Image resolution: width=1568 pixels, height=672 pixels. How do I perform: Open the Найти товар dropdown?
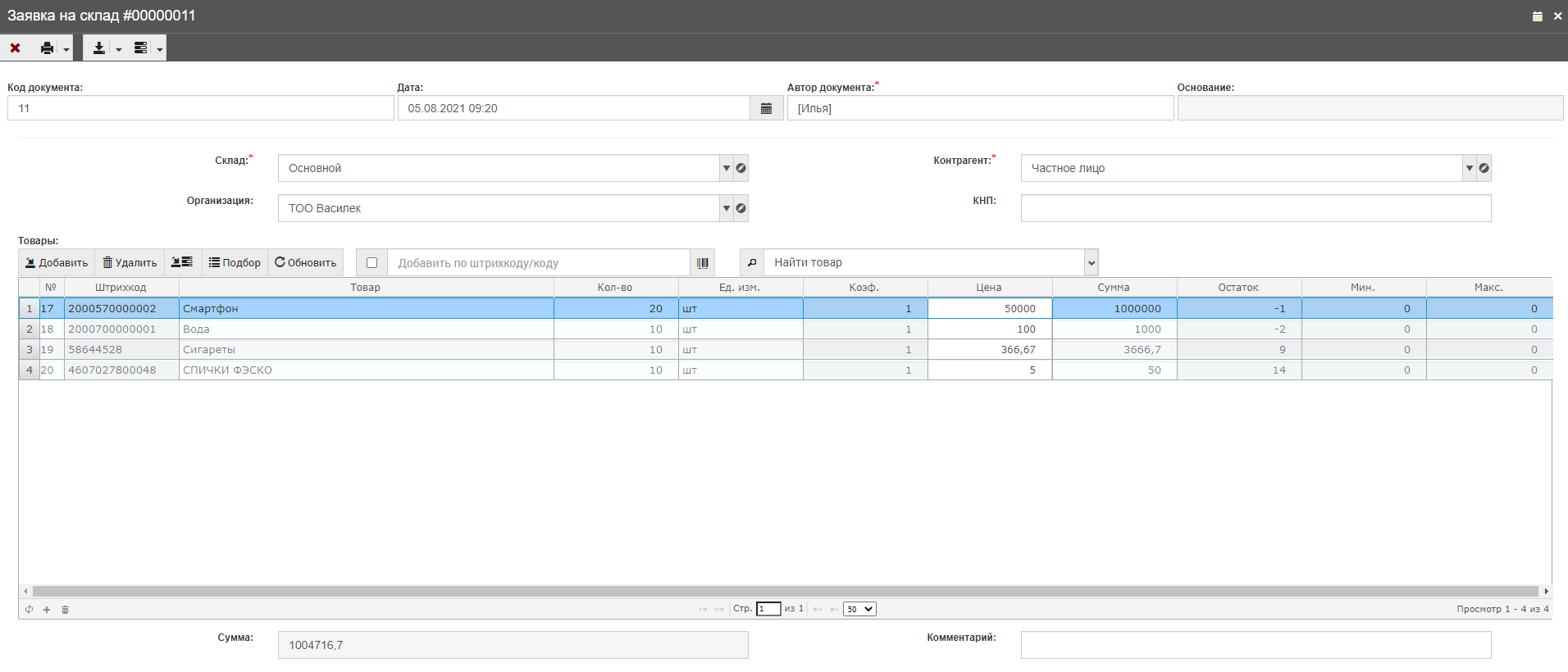click(x=1092, y=263)
